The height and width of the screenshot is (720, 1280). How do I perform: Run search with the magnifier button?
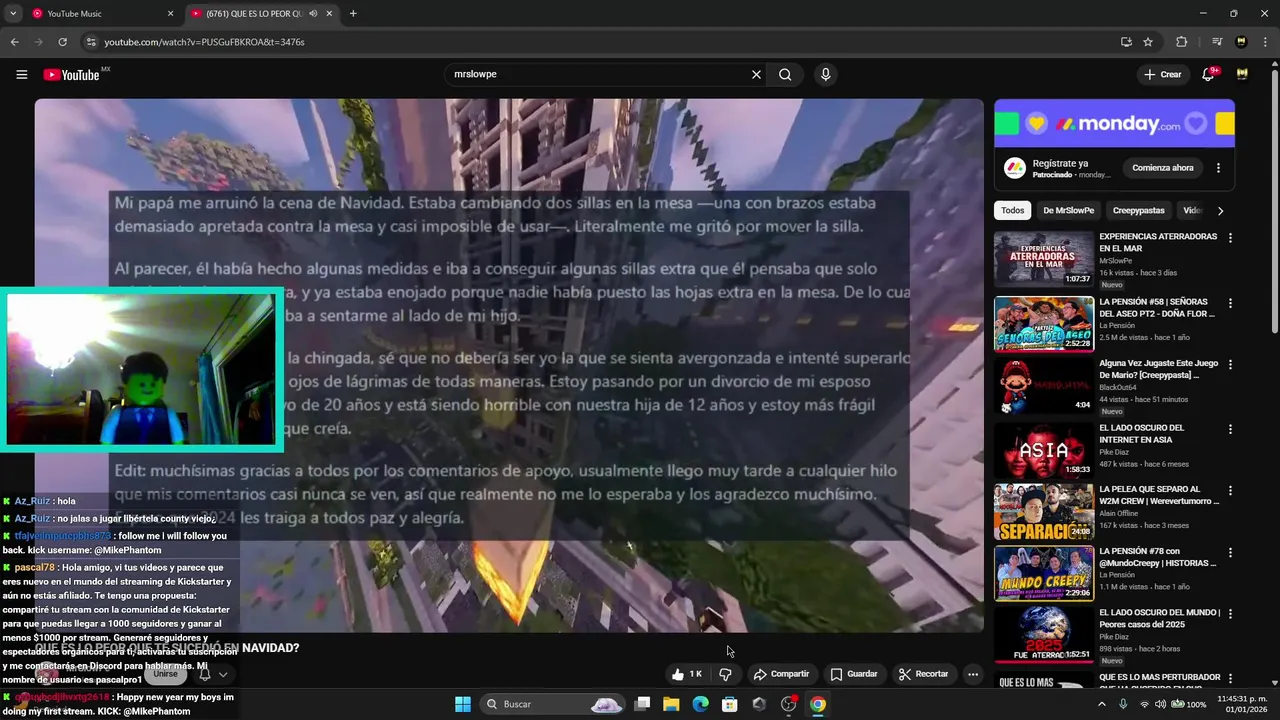tap(785, 74)
